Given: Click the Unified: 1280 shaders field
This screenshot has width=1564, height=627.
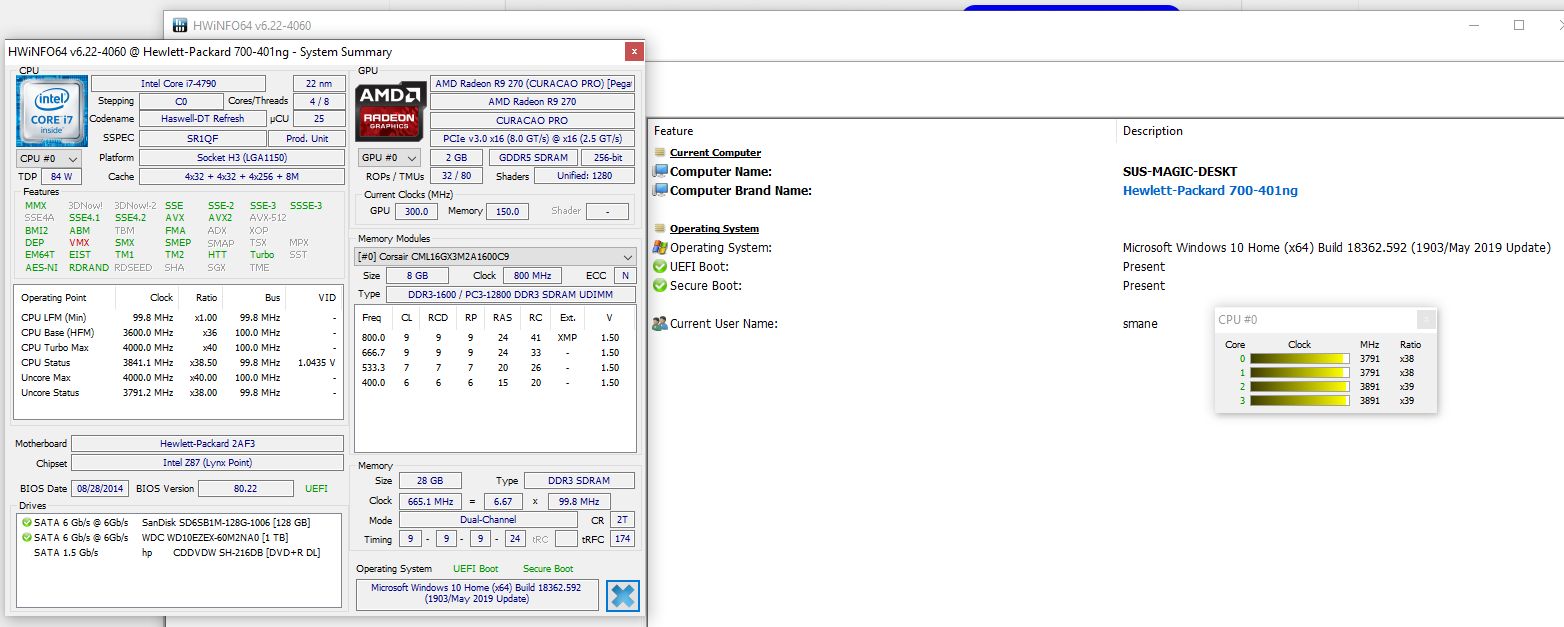Looking at the screenshot, I should (584, 176).
